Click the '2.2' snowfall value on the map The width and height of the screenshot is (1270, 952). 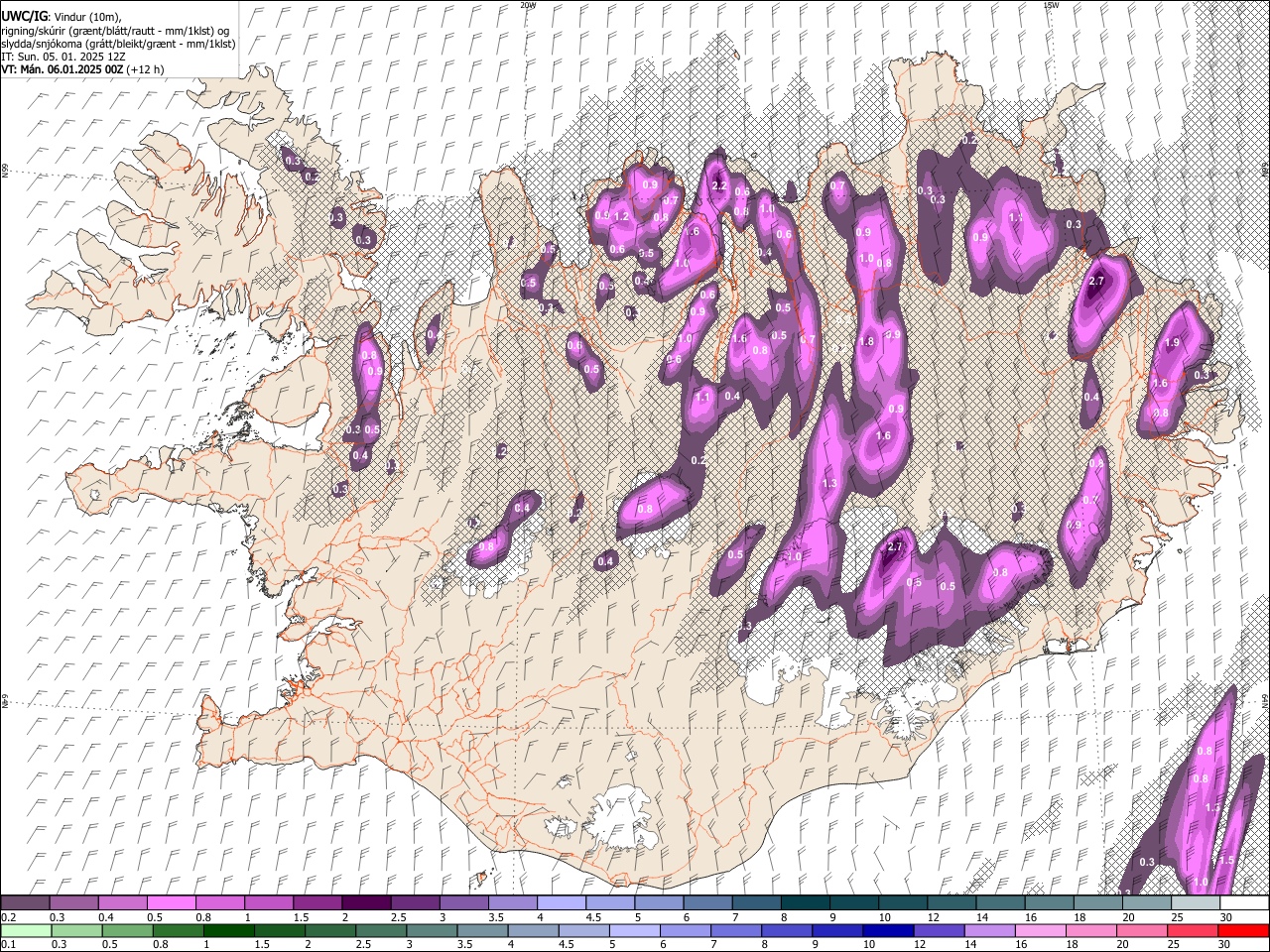click(x=720, y=185)
